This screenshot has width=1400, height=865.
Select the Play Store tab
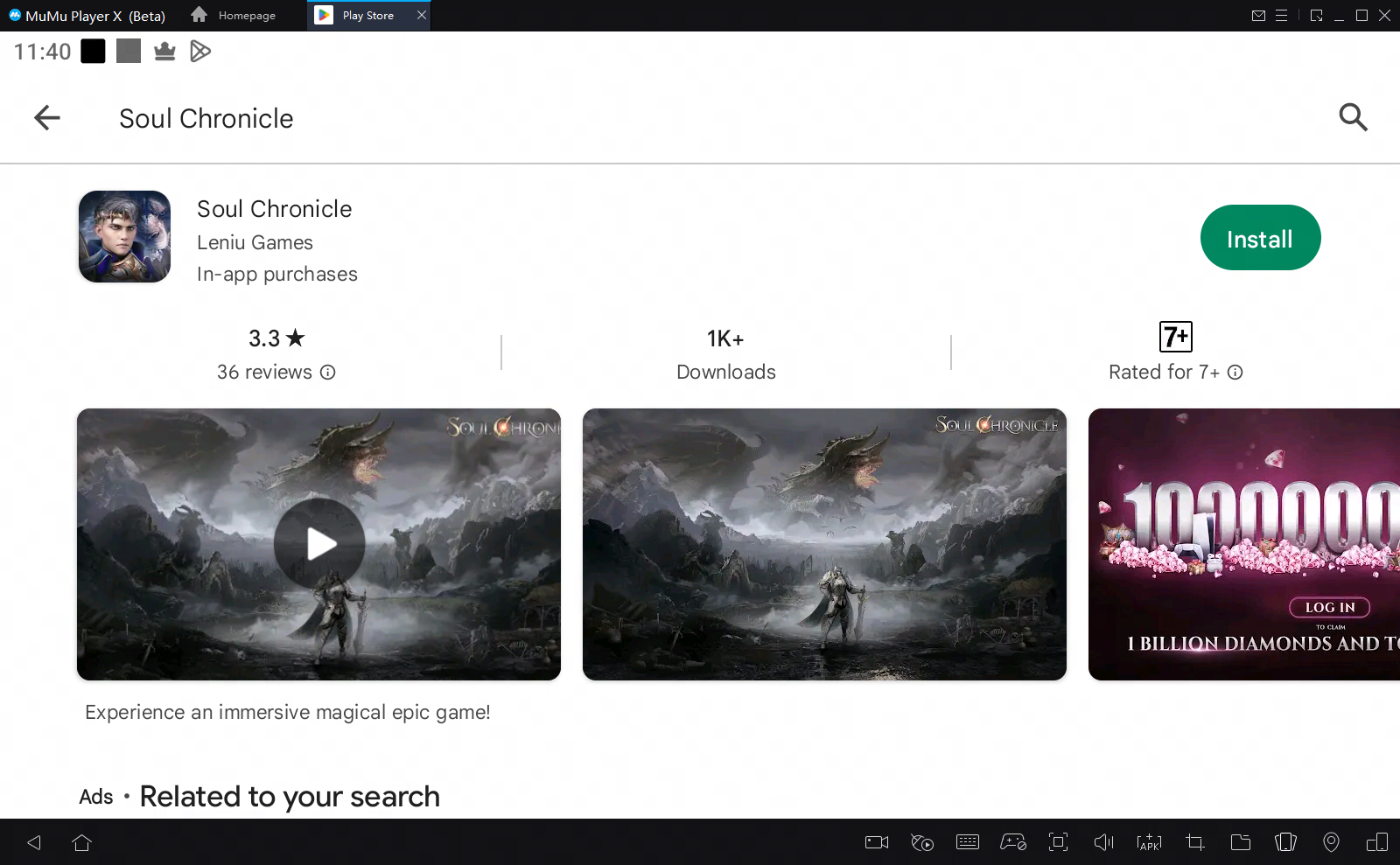pos(367,16)
